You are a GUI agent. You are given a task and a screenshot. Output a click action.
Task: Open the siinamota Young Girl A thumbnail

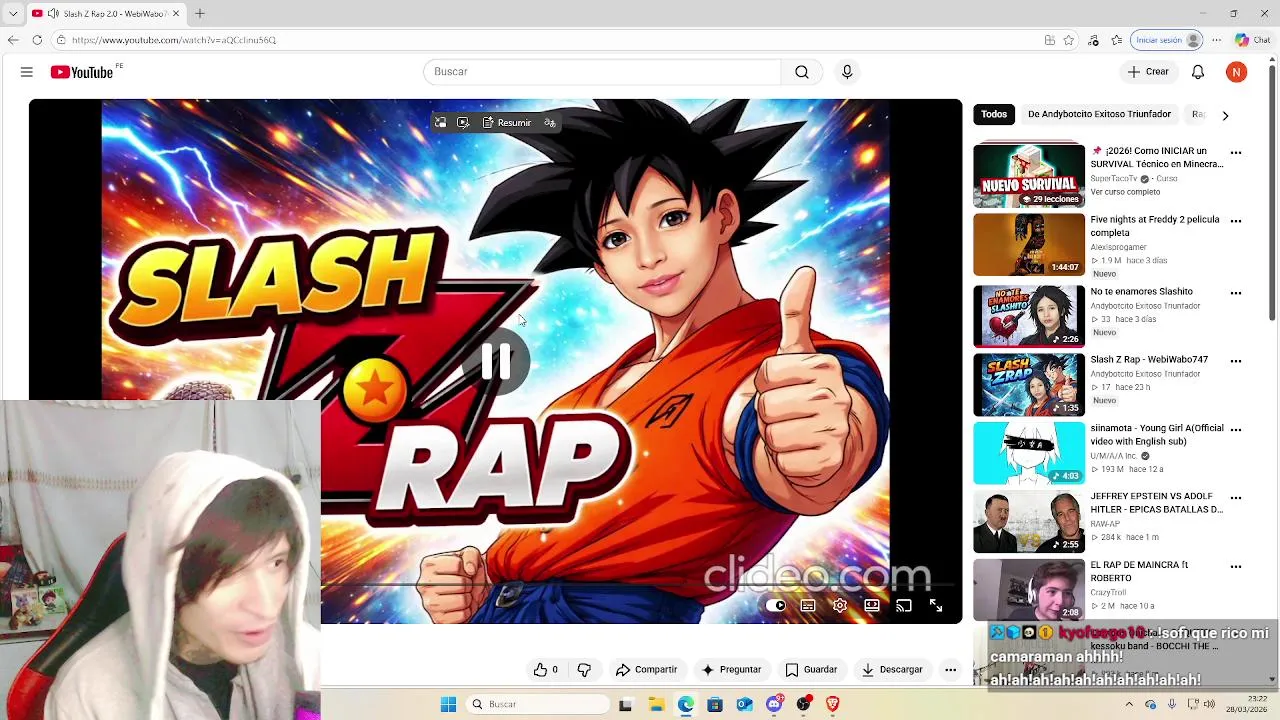1029,453
